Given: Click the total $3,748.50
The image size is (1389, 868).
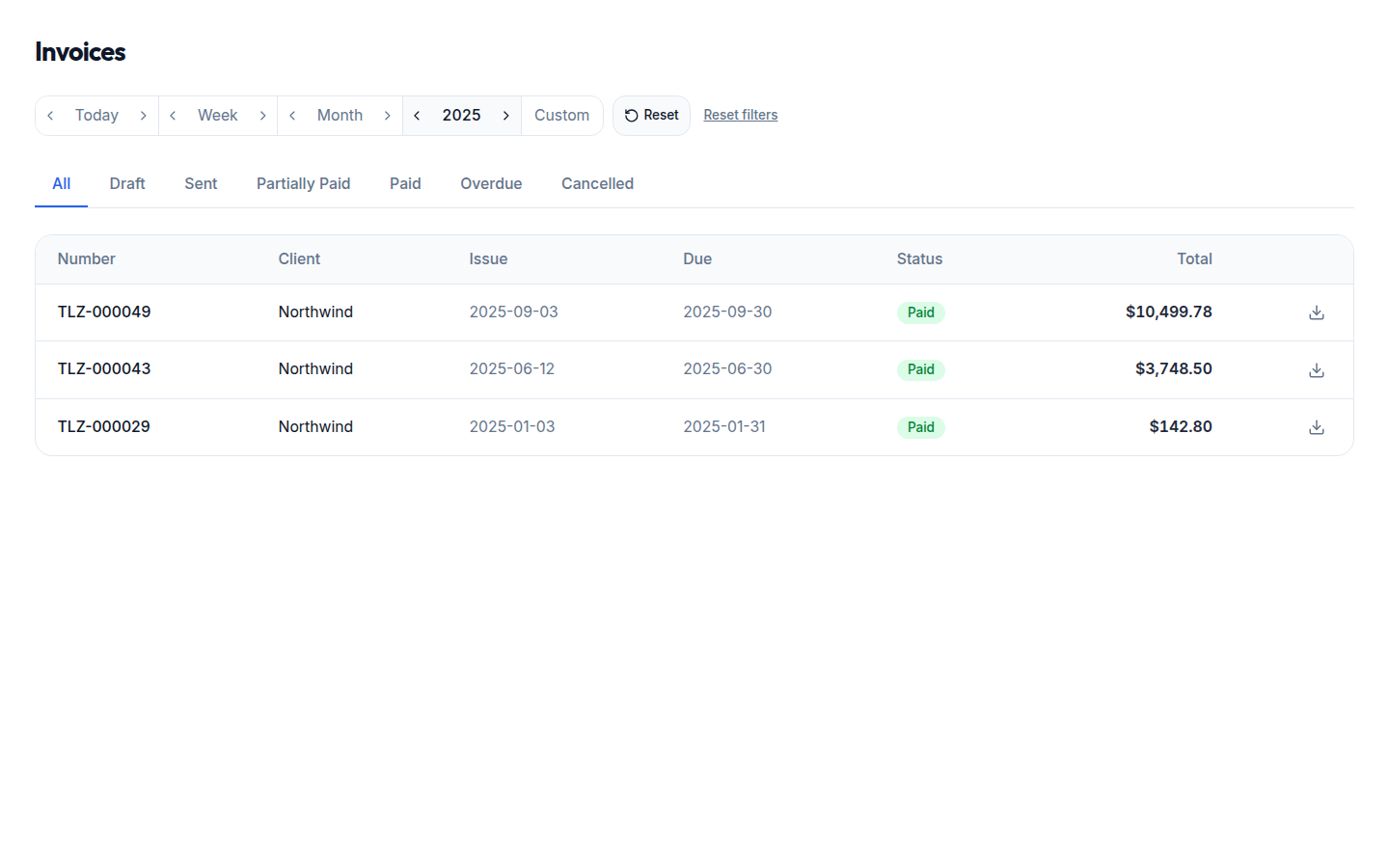Looking at the screenshot, I should click(x=1174, y=369).
